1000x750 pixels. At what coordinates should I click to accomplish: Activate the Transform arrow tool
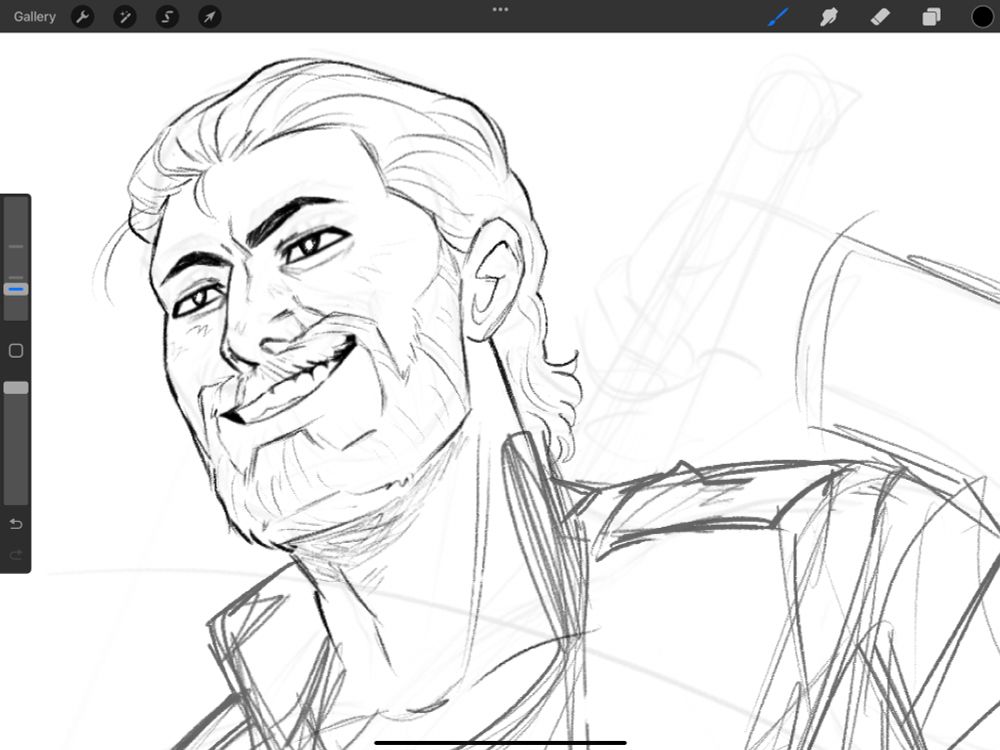click(x=210, y=17)
